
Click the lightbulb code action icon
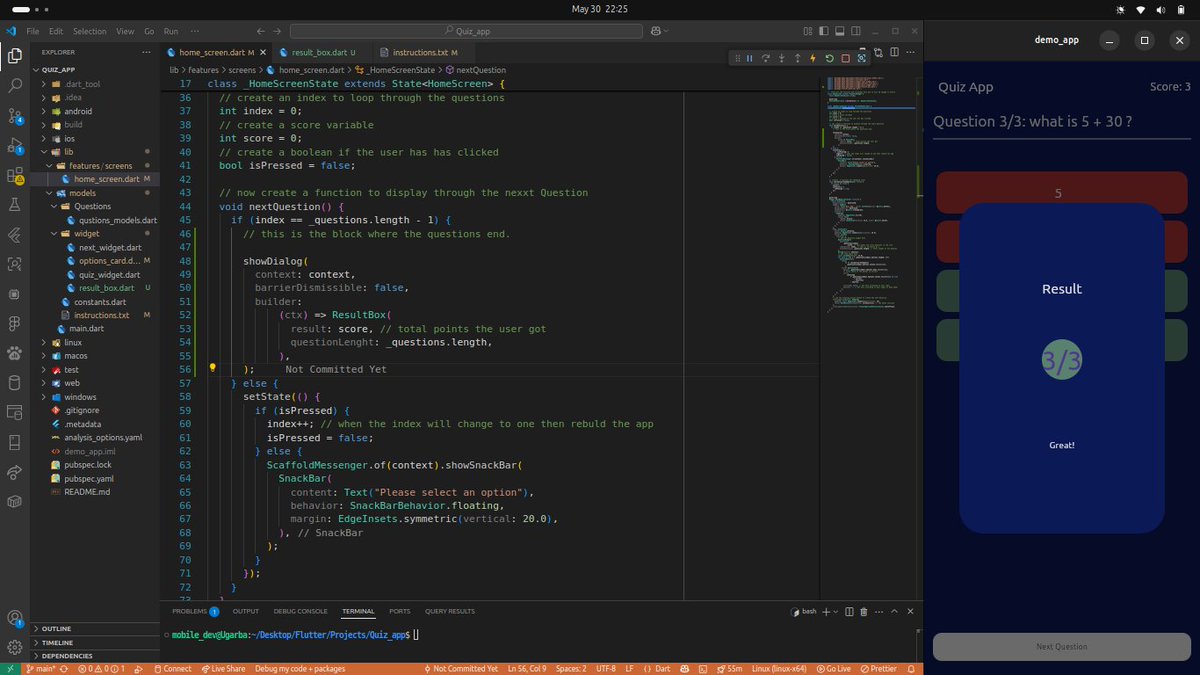pyautogui.click(x=212, y=369)
